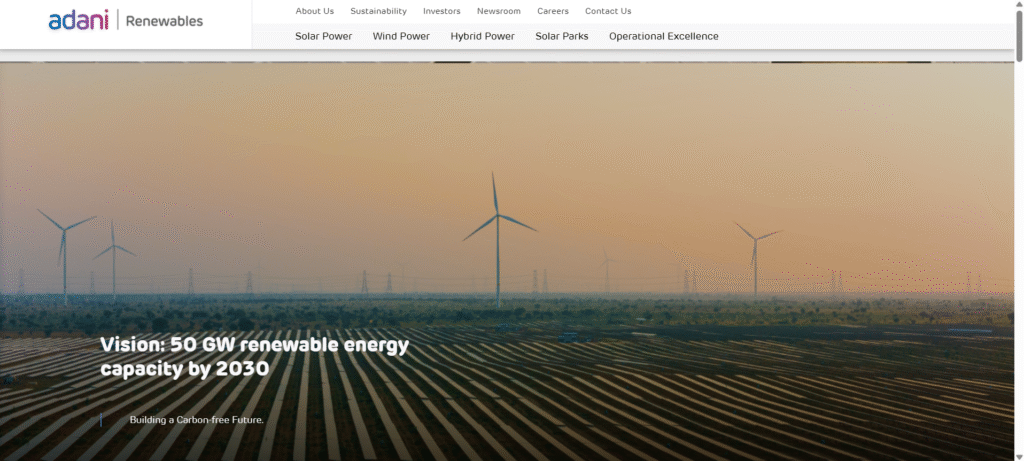Open the About Us page
1024x461 pixels.
(315, 11)
